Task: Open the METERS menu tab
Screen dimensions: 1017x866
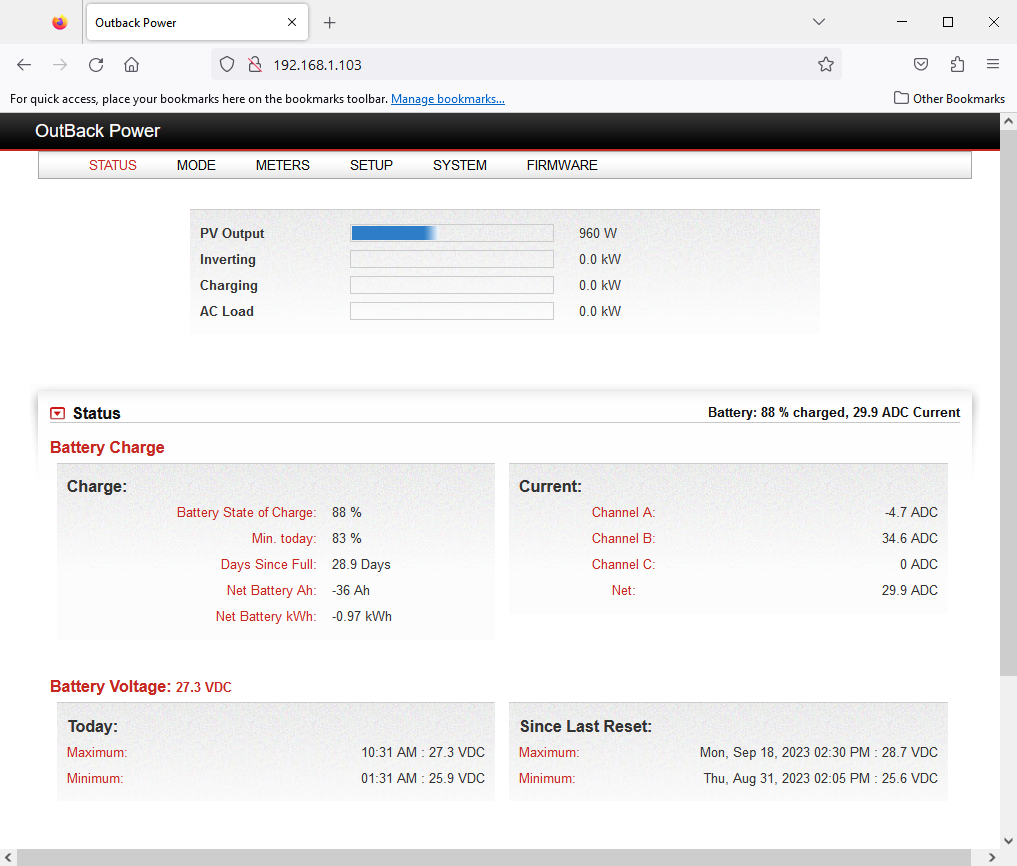Action: point(282,166)
